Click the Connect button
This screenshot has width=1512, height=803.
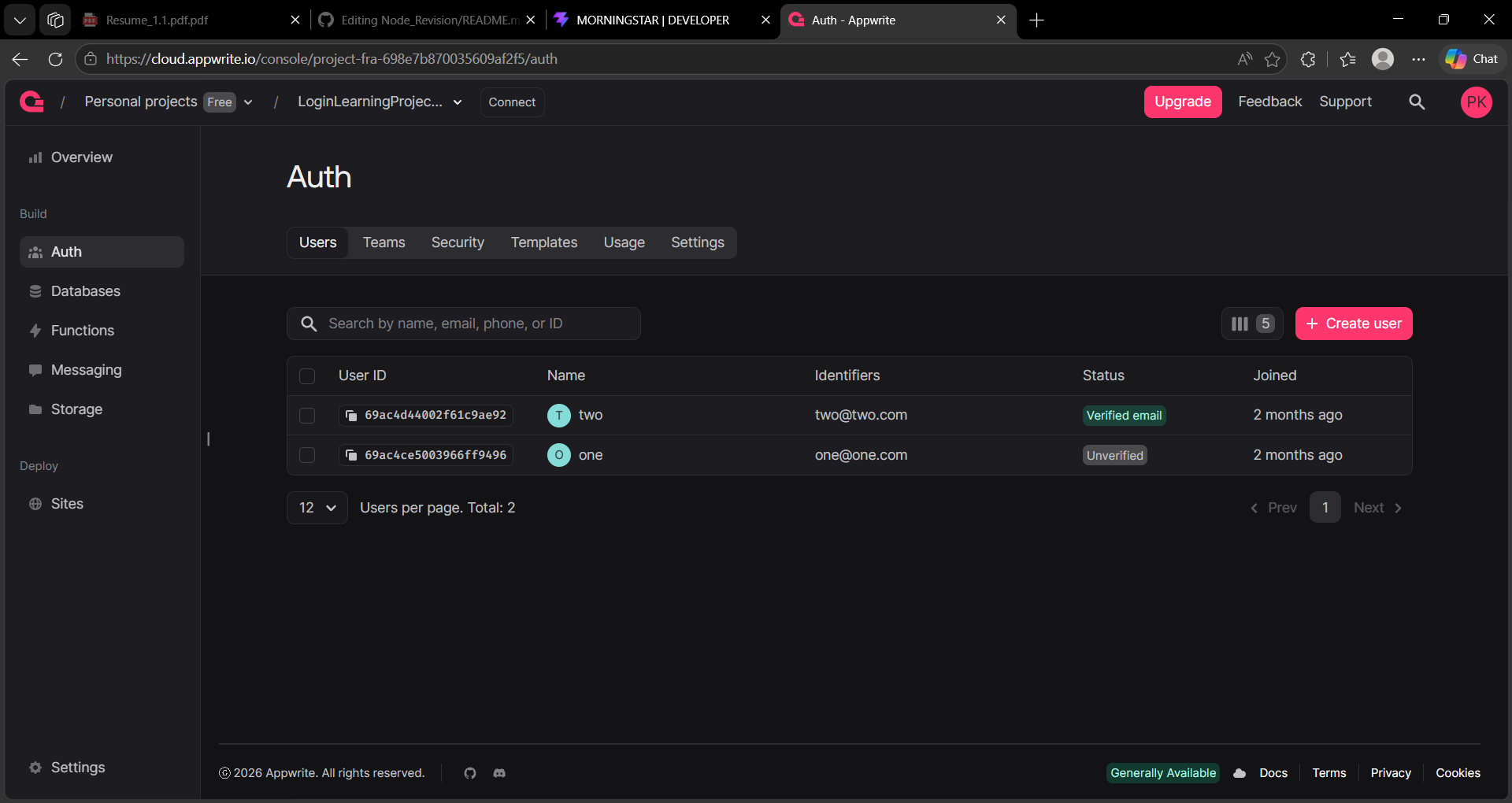512,102
